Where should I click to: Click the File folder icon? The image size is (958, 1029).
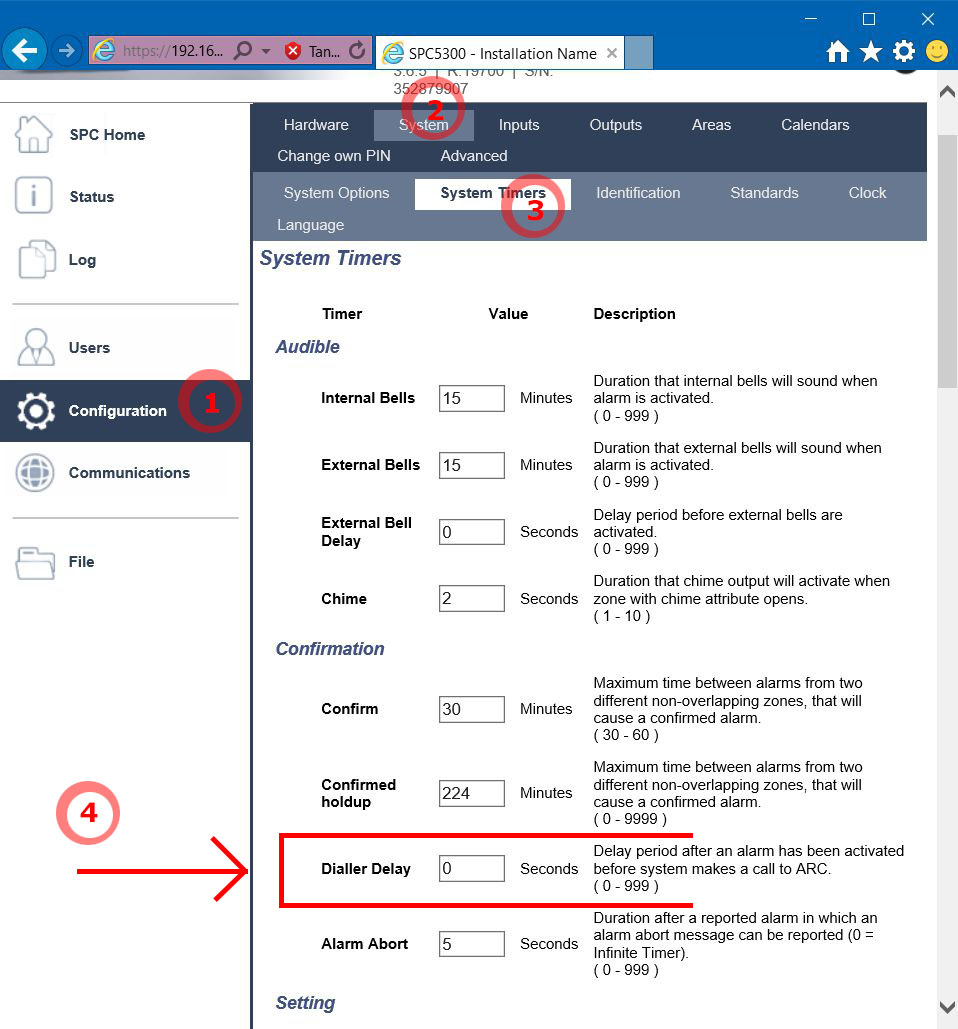point(36,562)
